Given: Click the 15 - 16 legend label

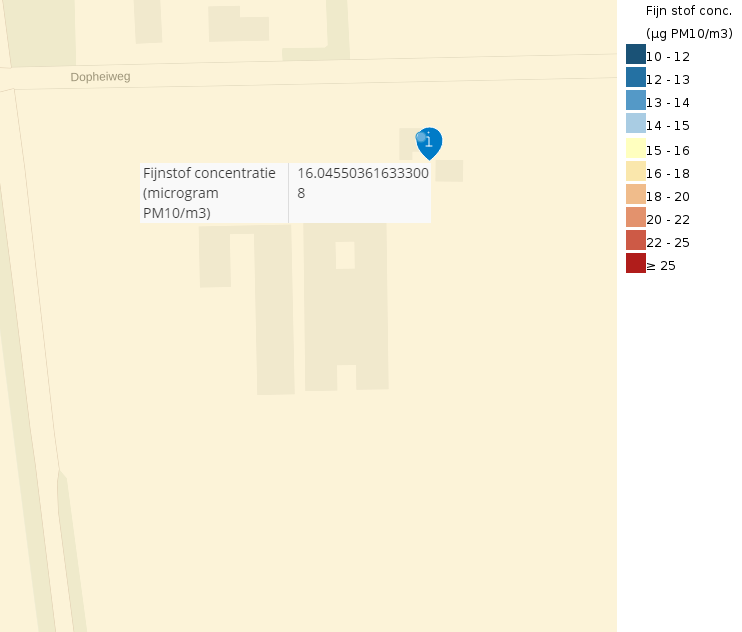Looking at the screenshot, I should tap(668, 151).
